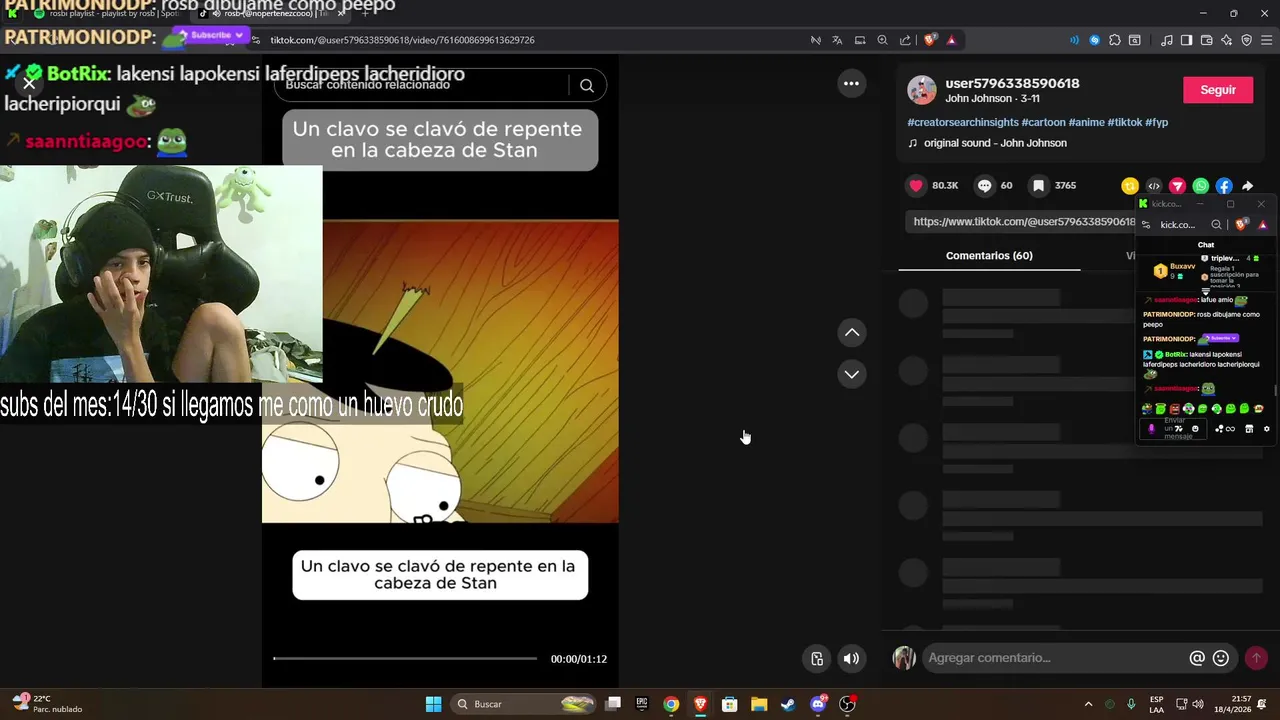Focus the Enviar un mensaje Kick chat input
1280x720 pixels.
point(1172,429)
